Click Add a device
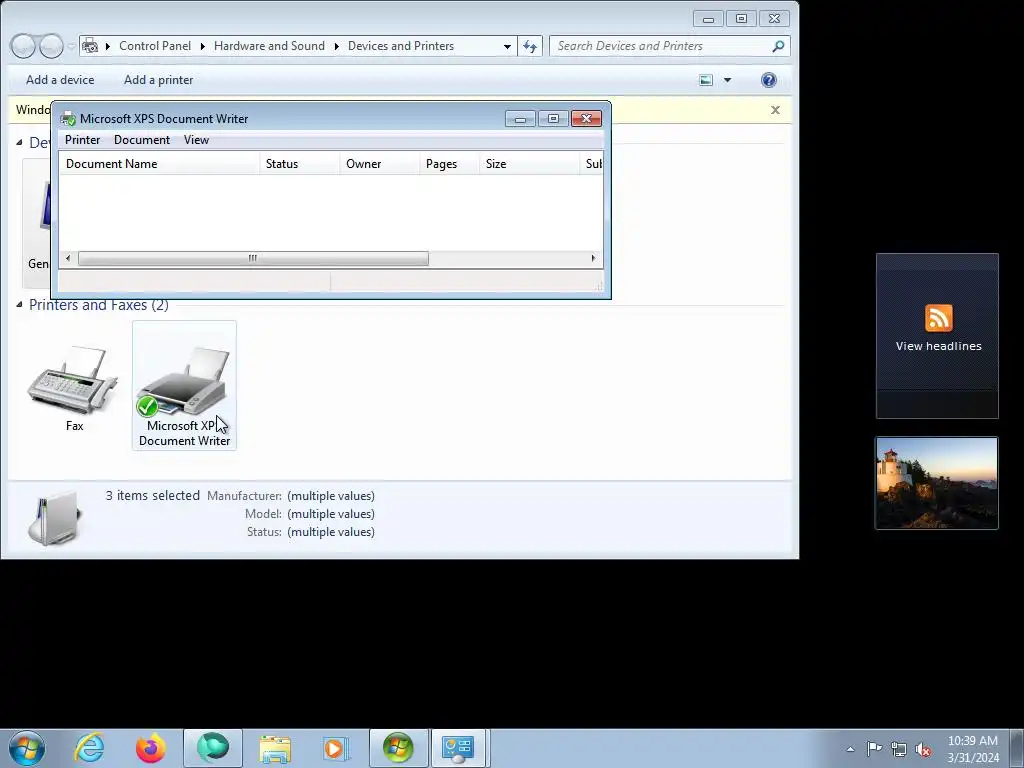Screen dimensions: 1024x768 60,80
